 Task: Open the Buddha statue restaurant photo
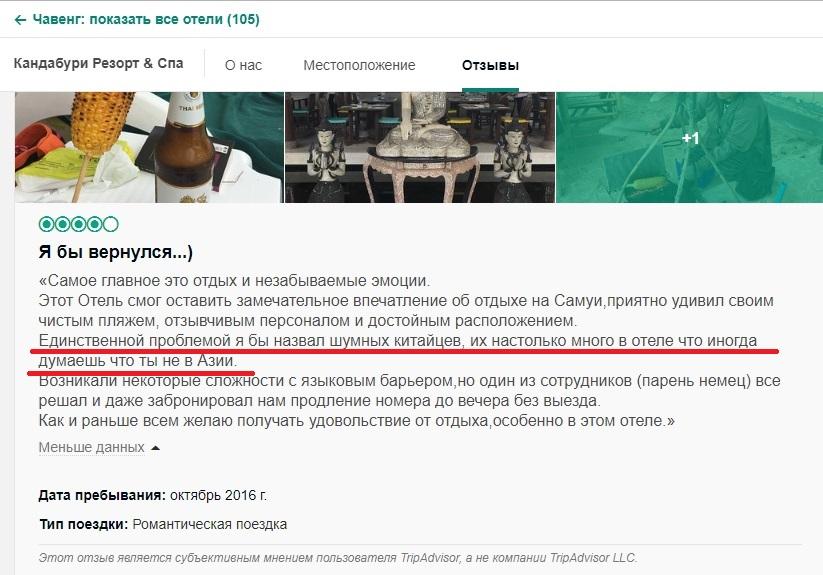pos(420,147)
